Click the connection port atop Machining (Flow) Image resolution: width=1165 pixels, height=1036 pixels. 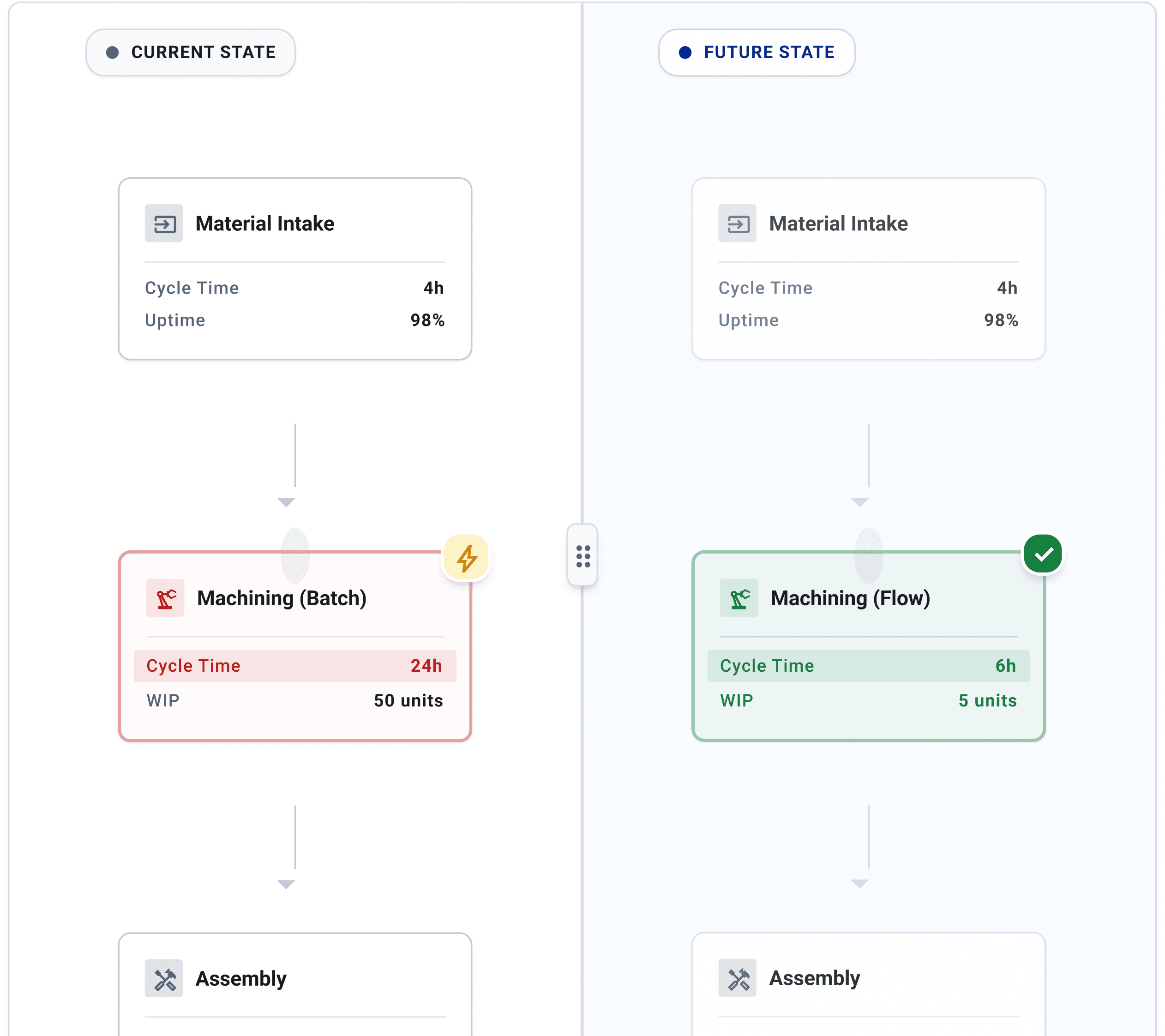click(x=869, y=555)
